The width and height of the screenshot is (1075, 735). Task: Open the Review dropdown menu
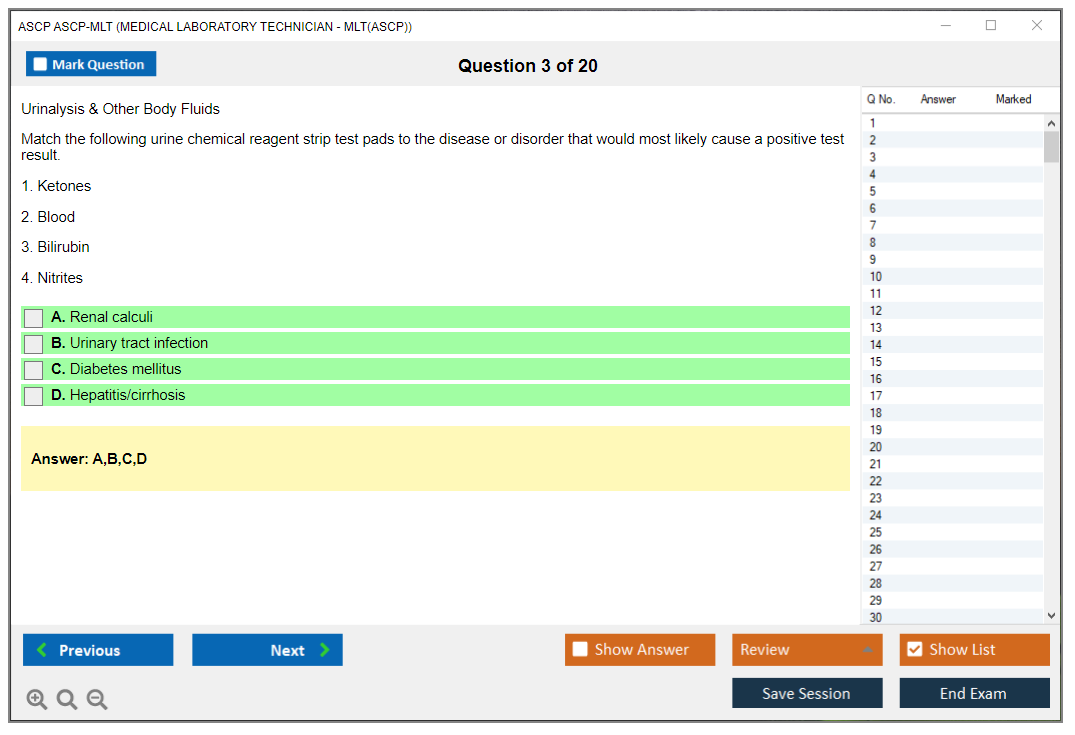coord(807,650)
